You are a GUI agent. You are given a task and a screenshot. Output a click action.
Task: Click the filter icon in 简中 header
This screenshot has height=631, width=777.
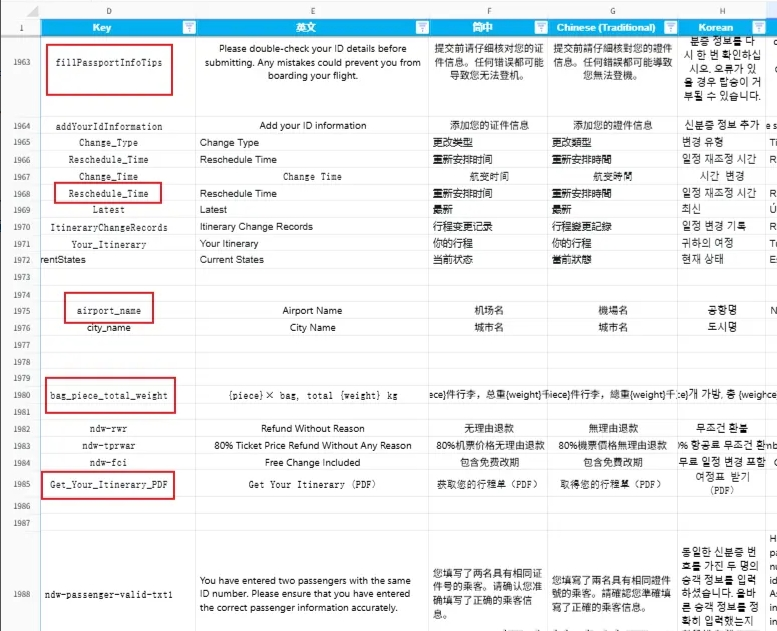coord(541,27)
